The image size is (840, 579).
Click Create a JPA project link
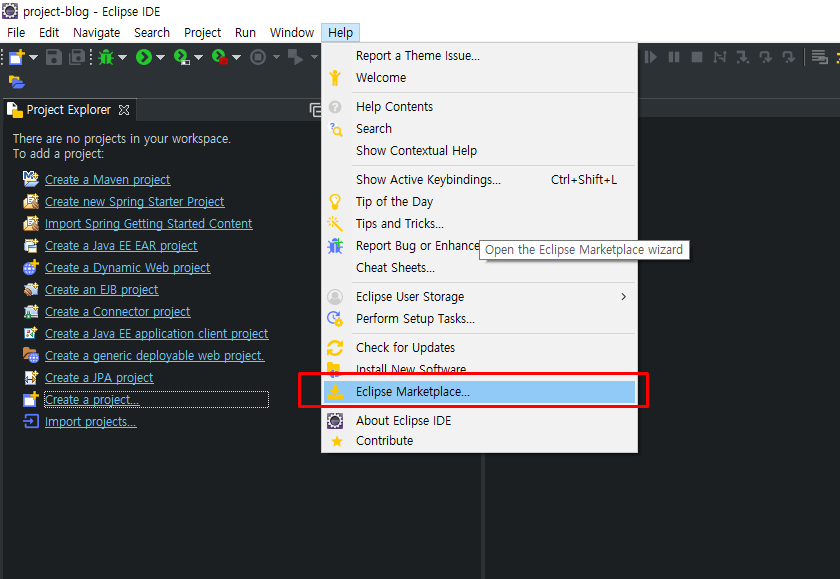(99, 378)
